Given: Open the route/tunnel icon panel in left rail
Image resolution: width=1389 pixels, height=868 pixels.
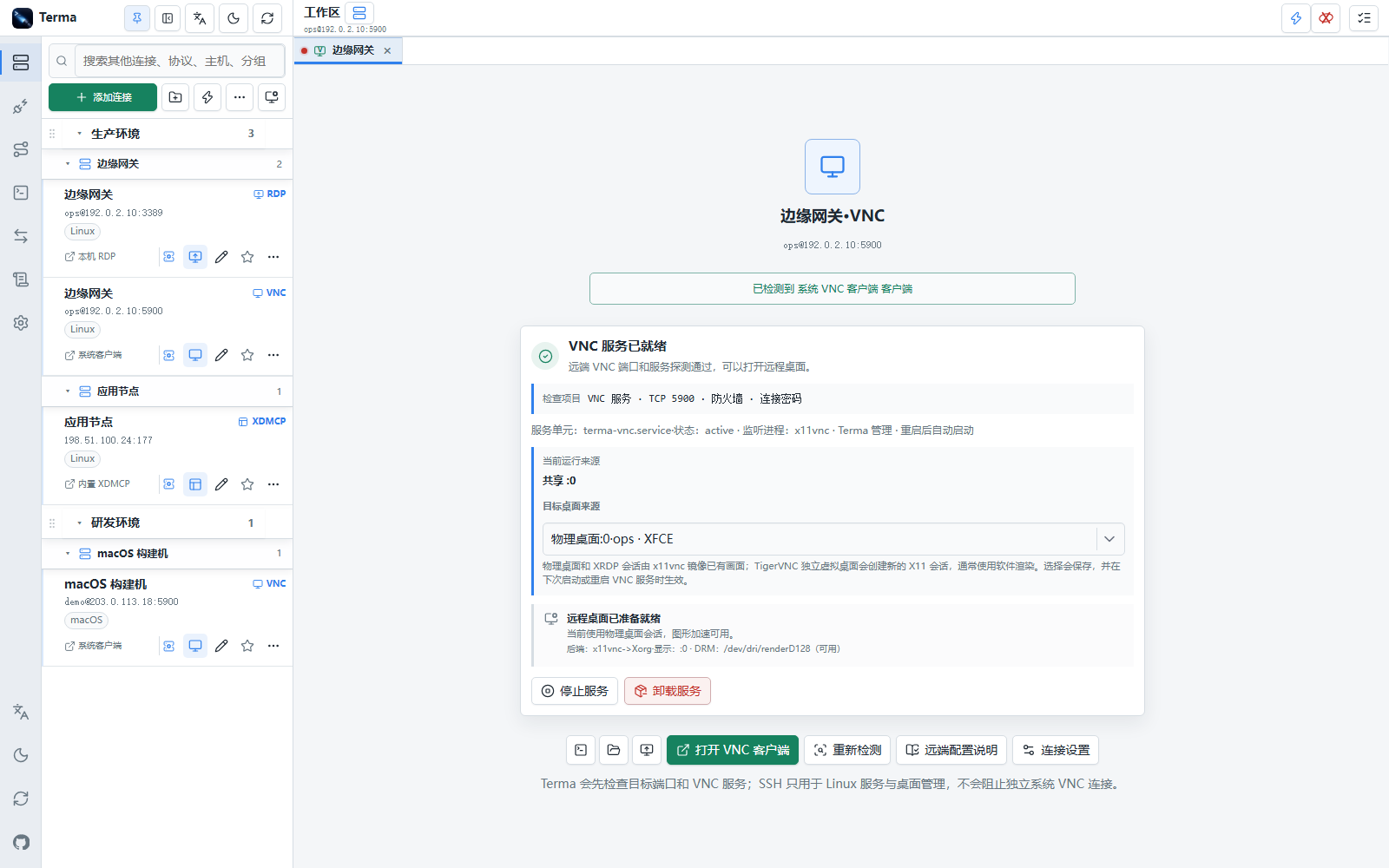Looking at the screenshot, I should pos(21,149).
